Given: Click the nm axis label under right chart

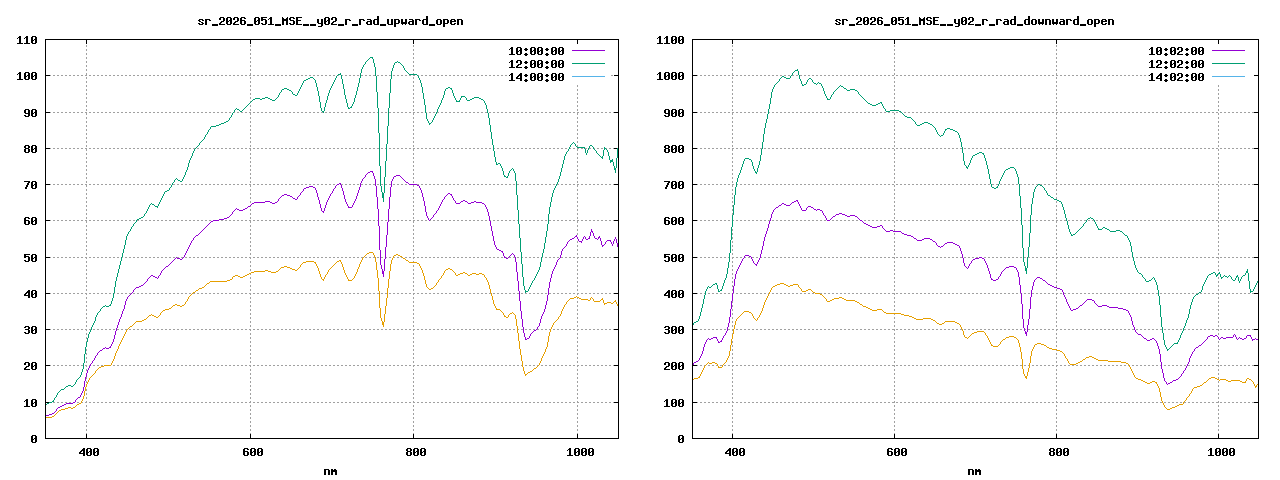Looking at the screenshot, I should coord(974,470).
